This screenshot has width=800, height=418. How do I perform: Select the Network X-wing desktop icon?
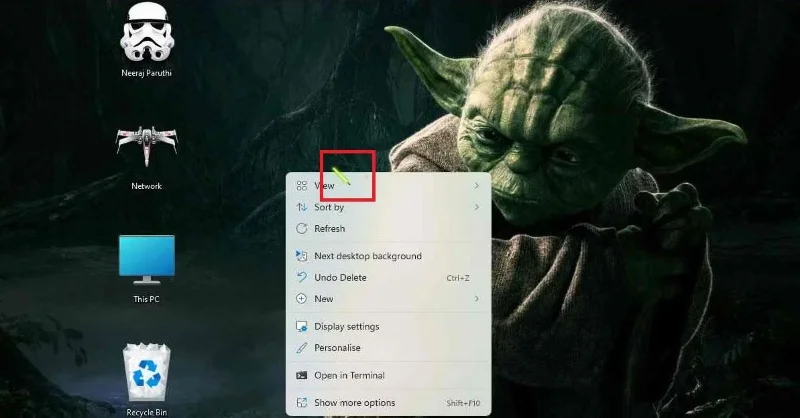(147, 146)
